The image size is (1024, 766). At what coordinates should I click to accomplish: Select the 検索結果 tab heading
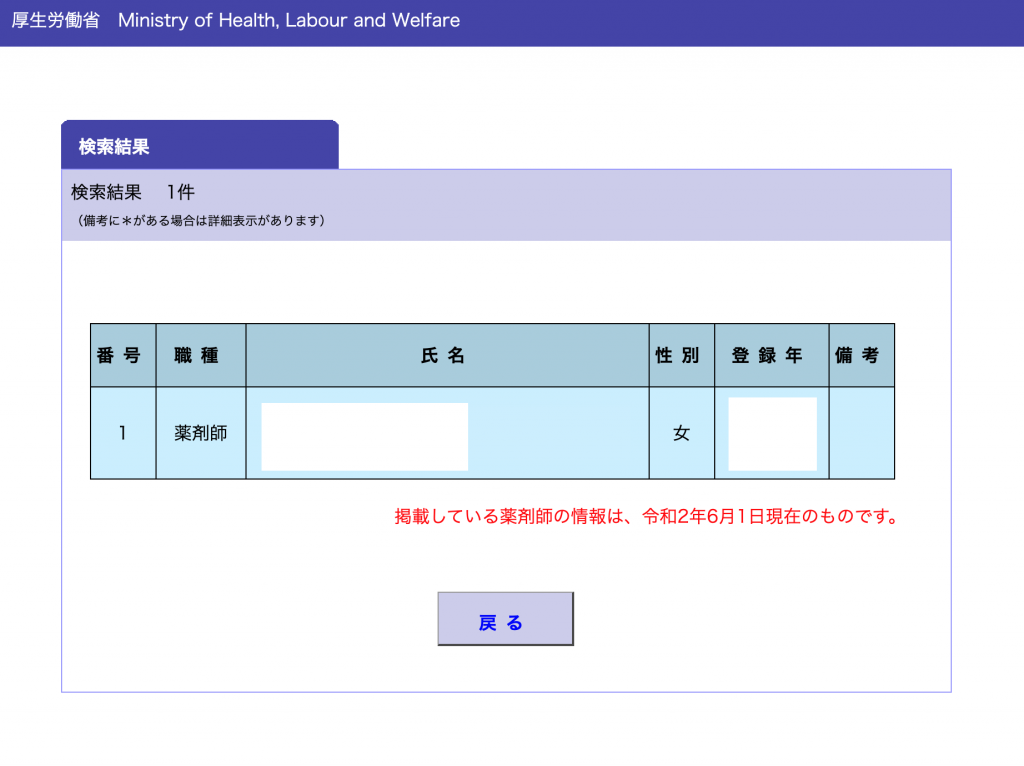click(114, 147)
